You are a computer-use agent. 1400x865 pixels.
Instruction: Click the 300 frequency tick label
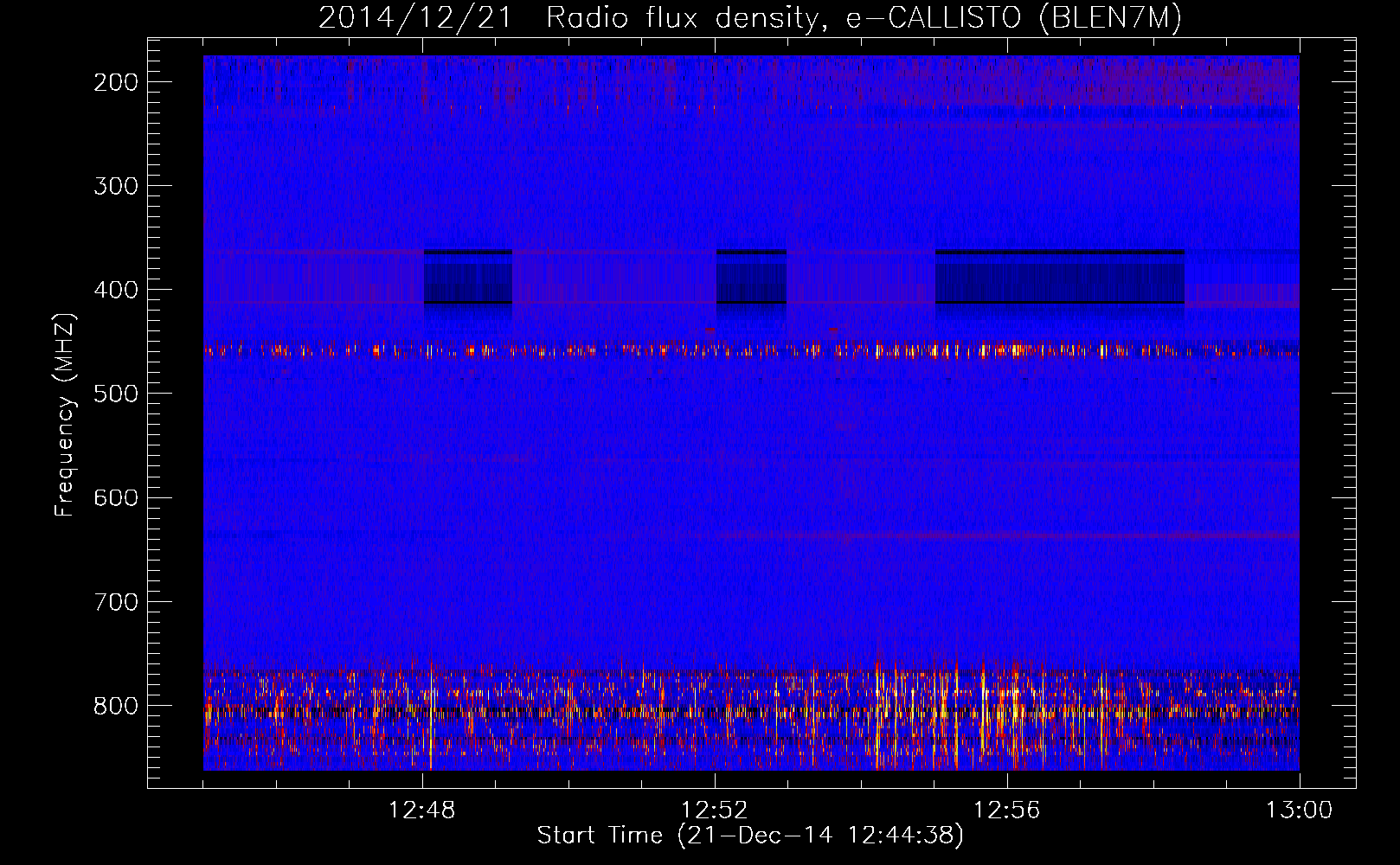coord(115,186)
